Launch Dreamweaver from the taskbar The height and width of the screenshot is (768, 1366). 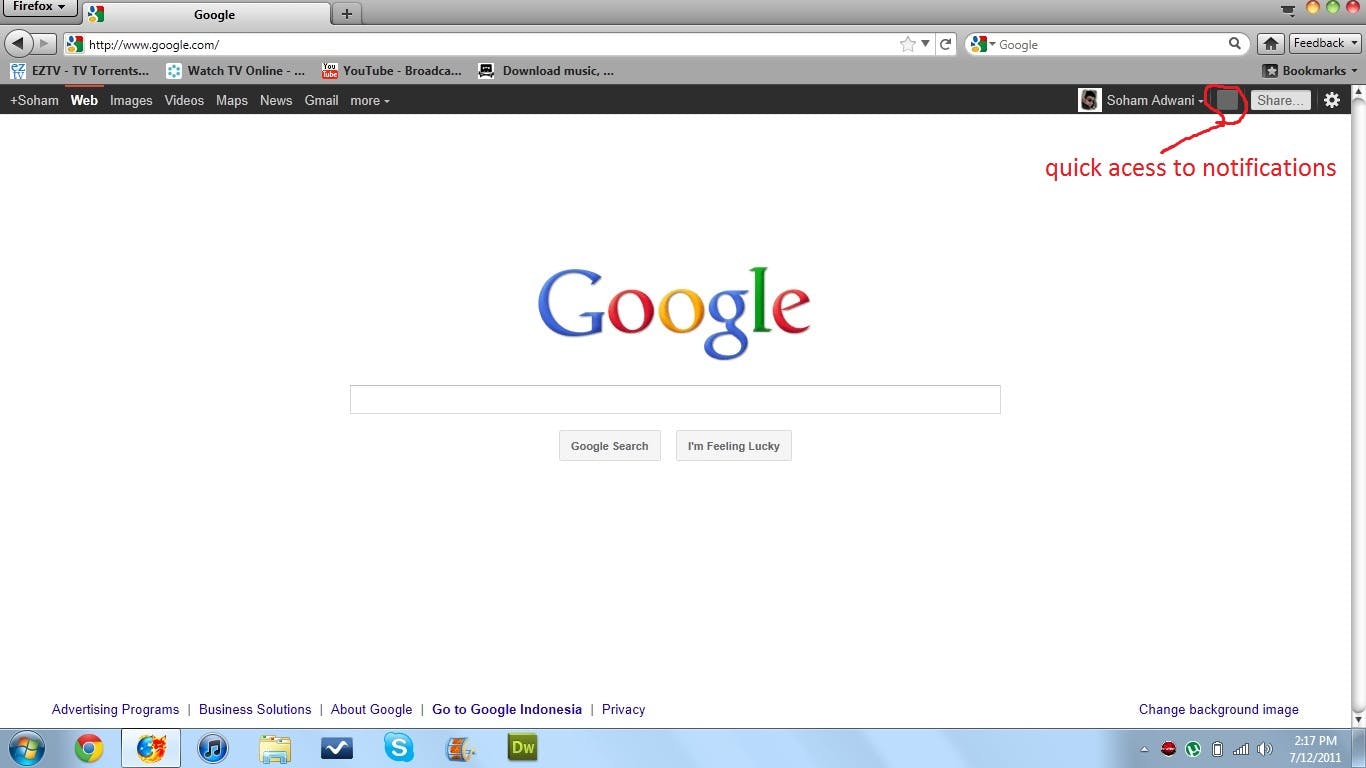coord(523,748)
